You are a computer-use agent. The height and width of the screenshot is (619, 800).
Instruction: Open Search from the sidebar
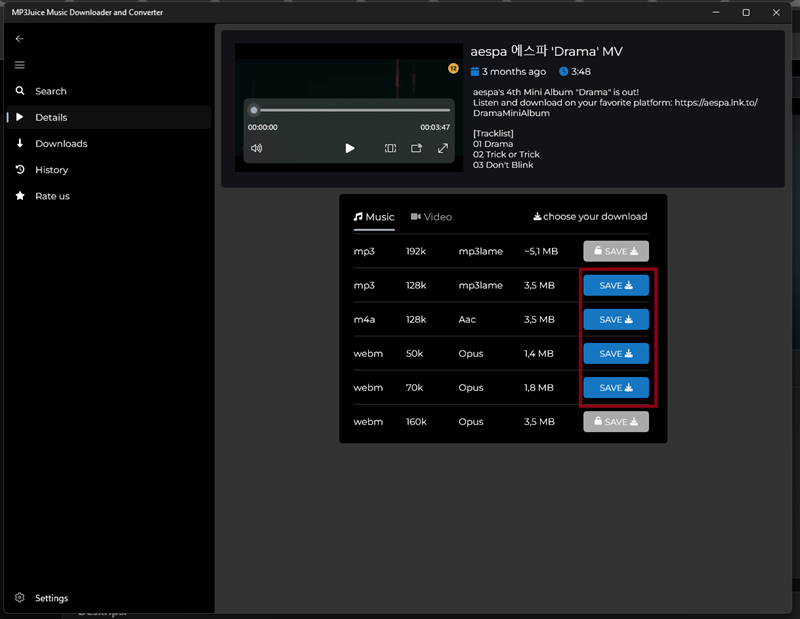click(x=109, y=91)
